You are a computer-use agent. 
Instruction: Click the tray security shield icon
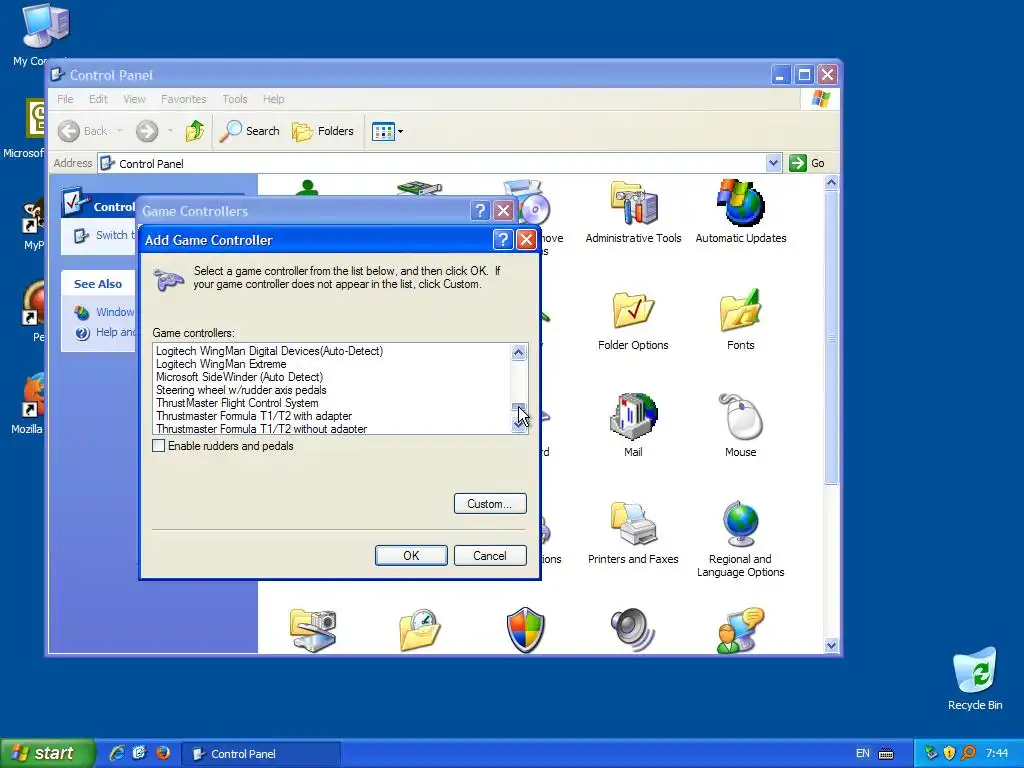949,753
